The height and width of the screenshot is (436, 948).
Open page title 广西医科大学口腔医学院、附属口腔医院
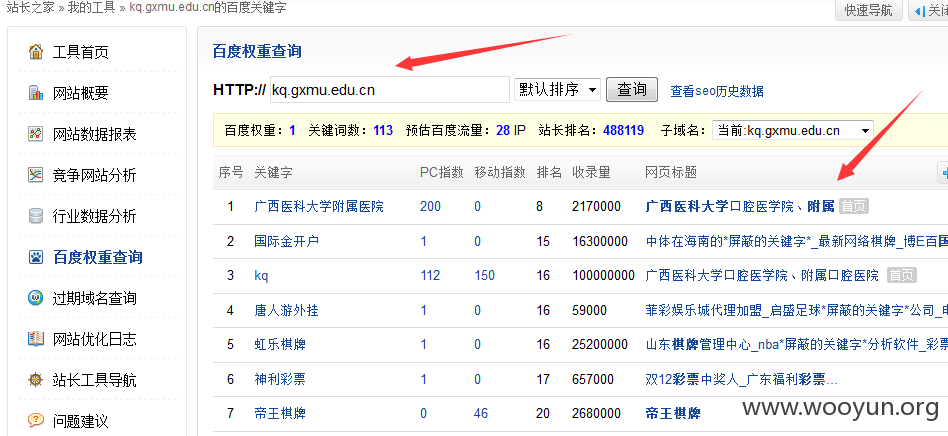point(762,276)
